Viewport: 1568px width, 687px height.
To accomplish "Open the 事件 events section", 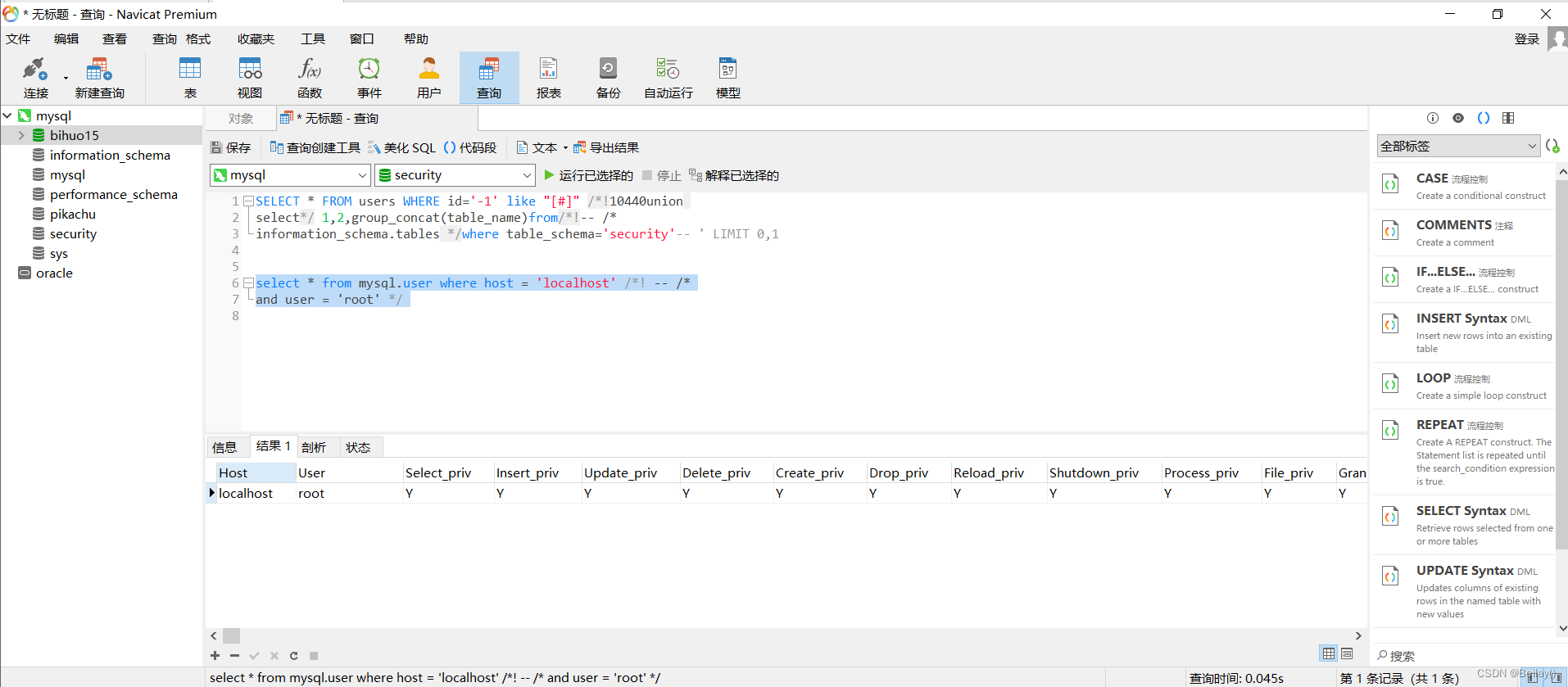I will (x=369, y=78).
